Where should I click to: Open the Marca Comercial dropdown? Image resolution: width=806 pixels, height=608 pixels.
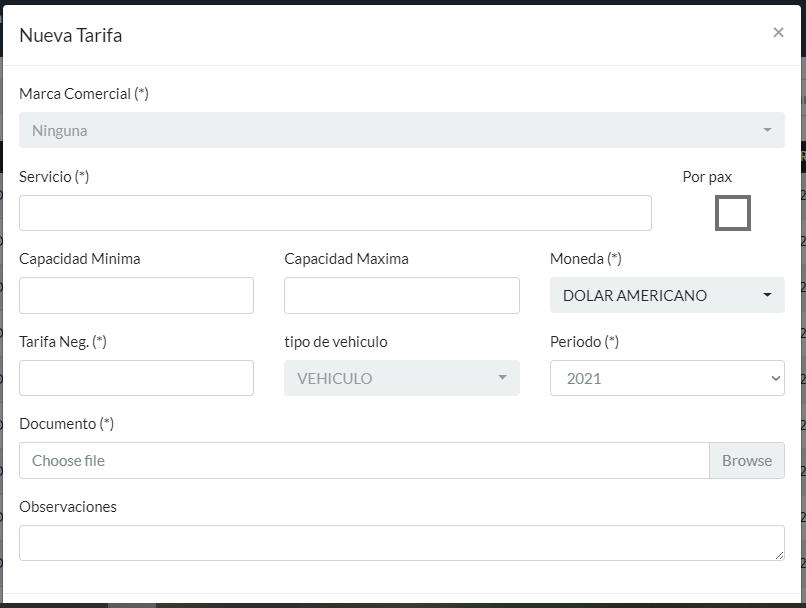pos(401,130)
